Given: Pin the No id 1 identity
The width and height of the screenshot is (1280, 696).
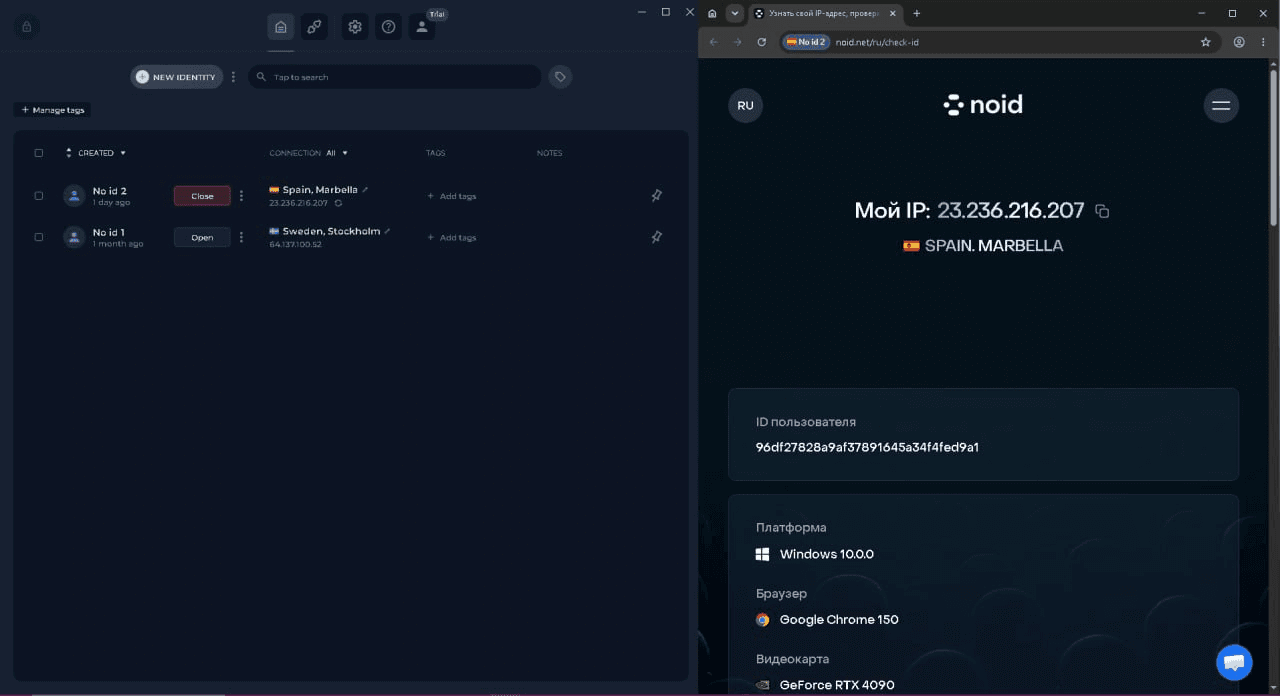Looking at the screenshot, I should pyautogui.click(x=656, y=237).
